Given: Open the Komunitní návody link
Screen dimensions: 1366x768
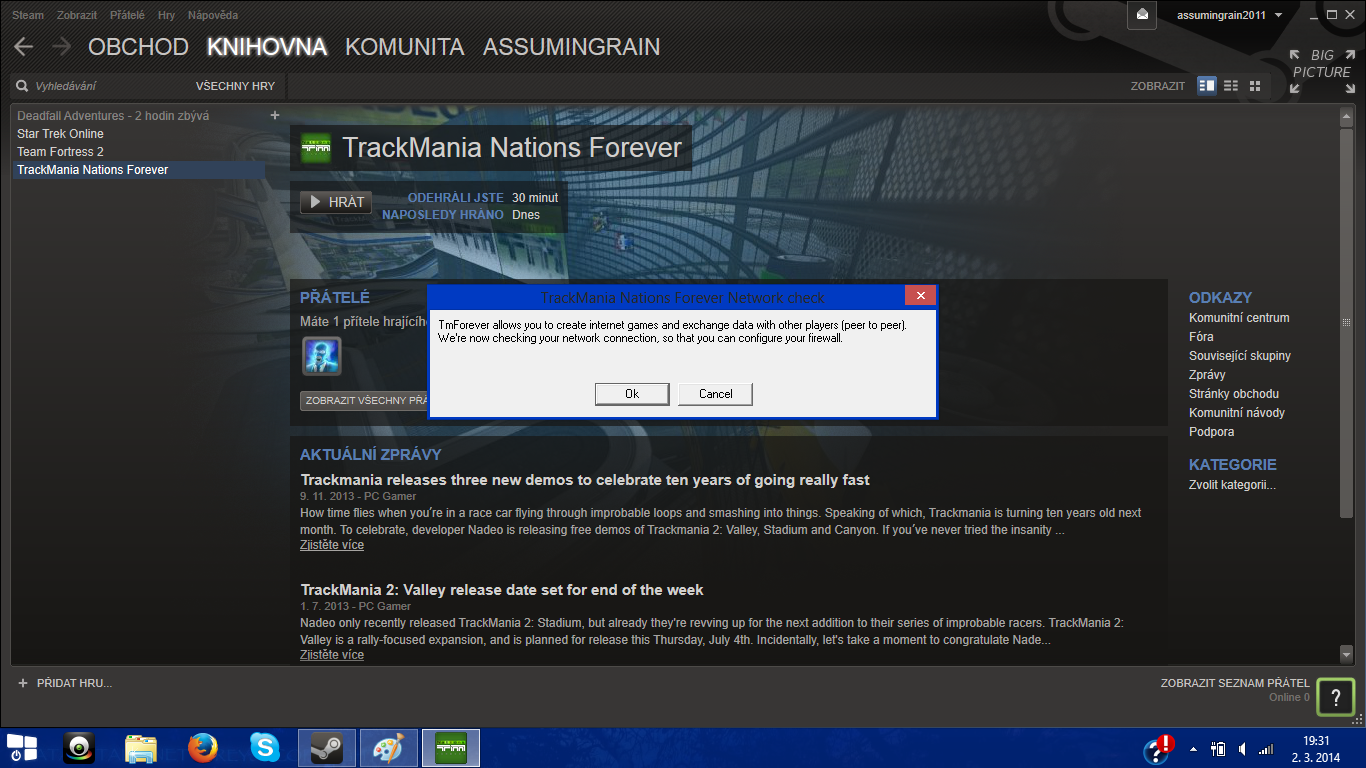Looking at the screenshot, I should (x=1237, y=413).
